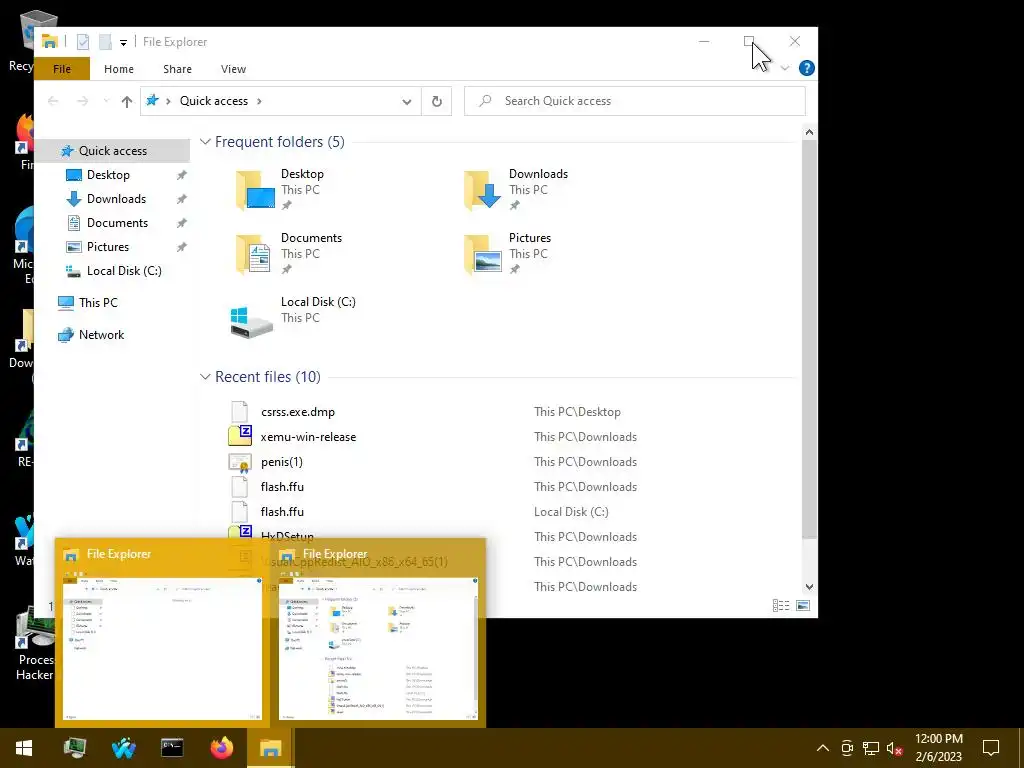This screenshot has width=1024, height=768.
Task: Select the xemu-win-release recent file
Action: (x=308, y=437)
